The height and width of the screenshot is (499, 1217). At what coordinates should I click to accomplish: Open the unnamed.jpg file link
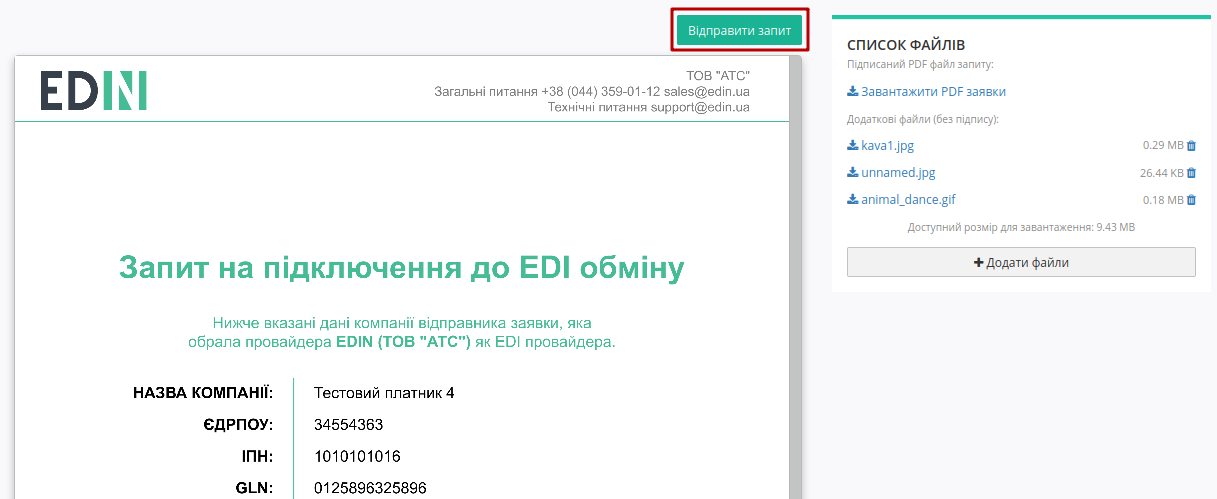click(x=898, y=172)
